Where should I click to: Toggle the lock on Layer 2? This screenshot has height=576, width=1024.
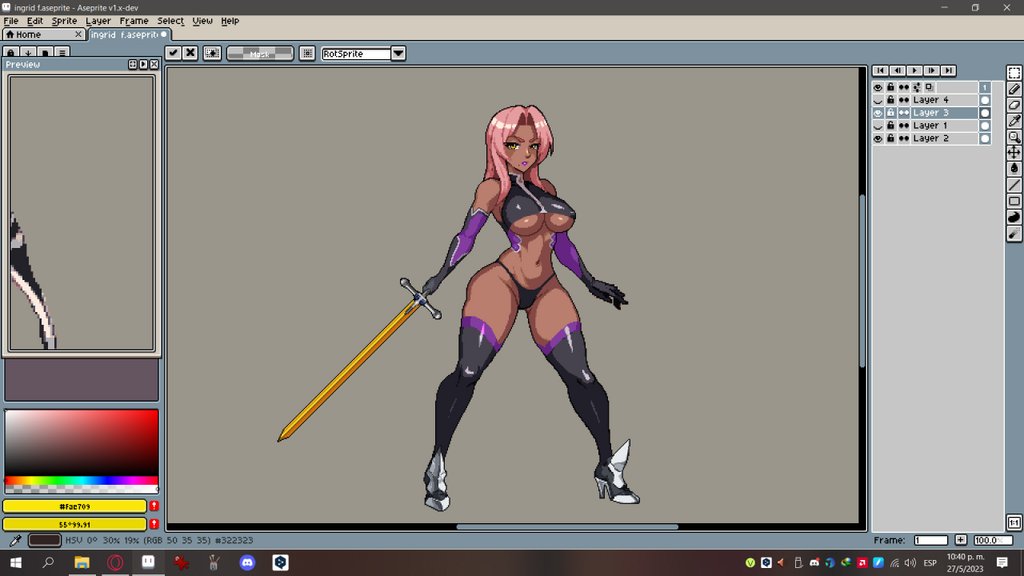891,138
